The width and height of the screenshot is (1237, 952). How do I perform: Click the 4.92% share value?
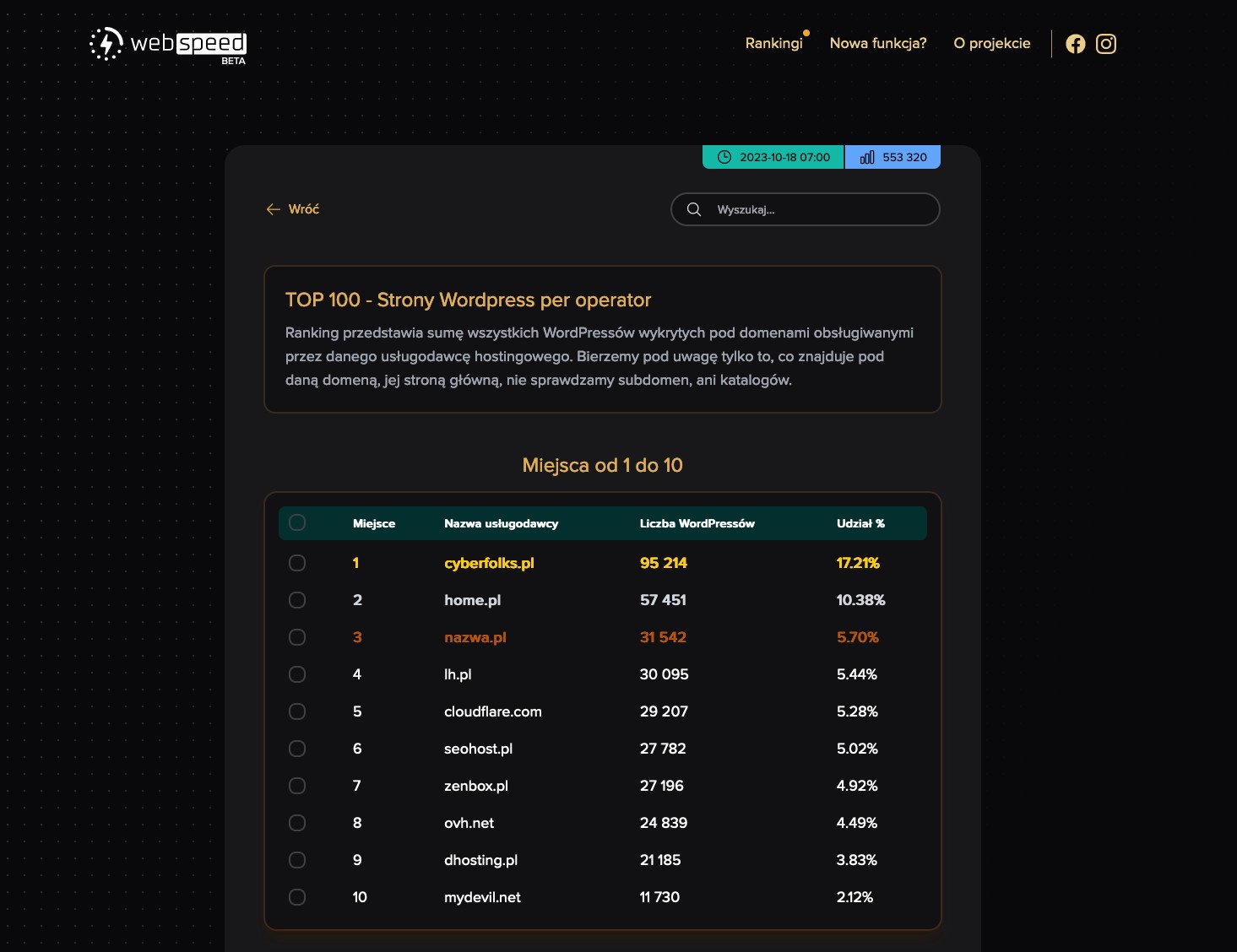coord(857,786)
